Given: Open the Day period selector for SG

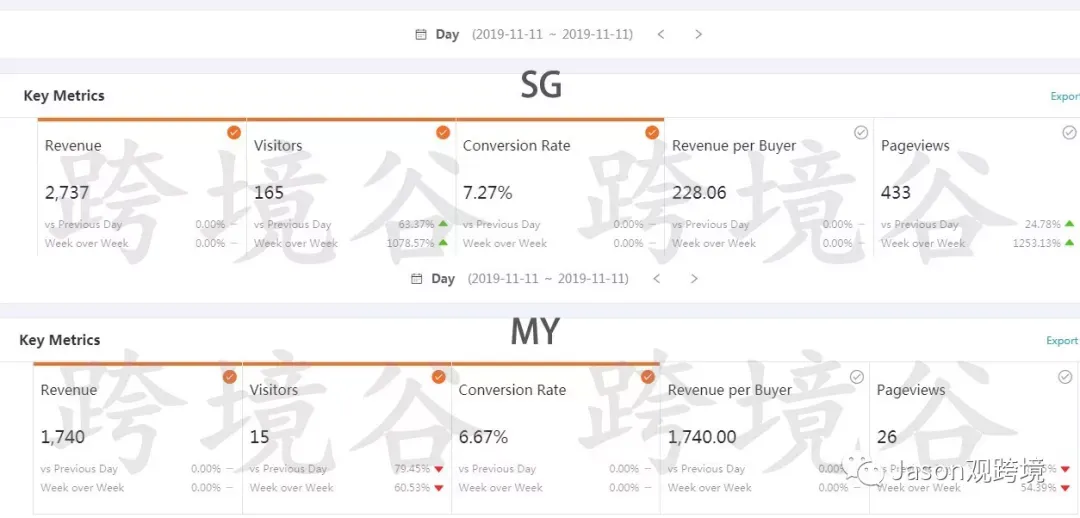Looking at the screenshot, I should [x=447, y=35].
